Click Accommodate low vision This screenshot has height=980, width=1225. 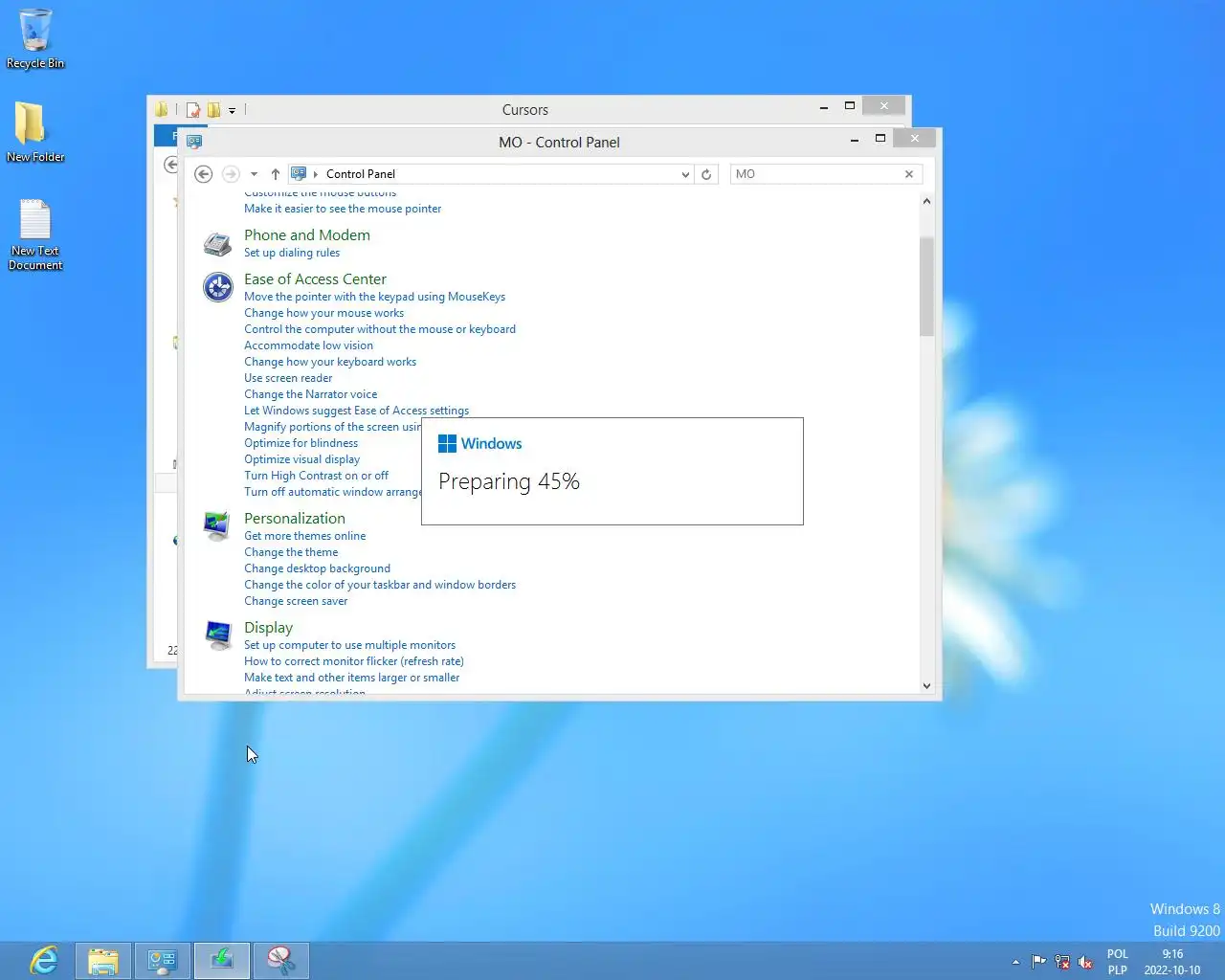[x=308, y=345]
